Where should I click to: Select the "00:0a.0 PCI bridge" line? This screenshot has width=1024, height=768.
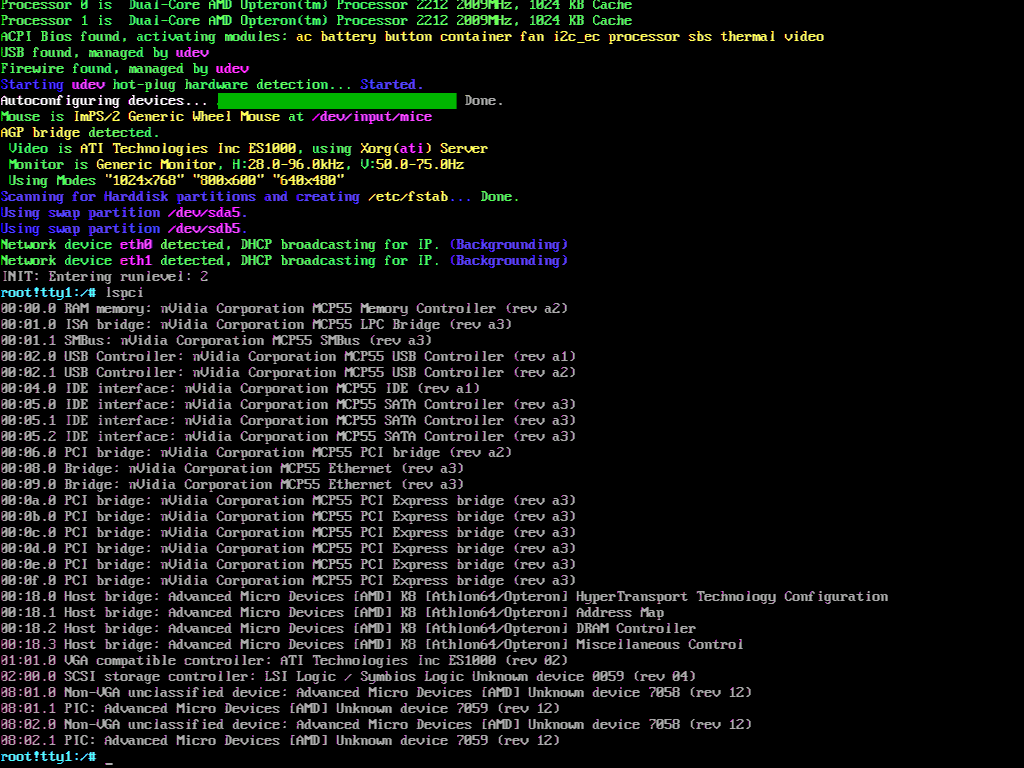tap(288, 500)
